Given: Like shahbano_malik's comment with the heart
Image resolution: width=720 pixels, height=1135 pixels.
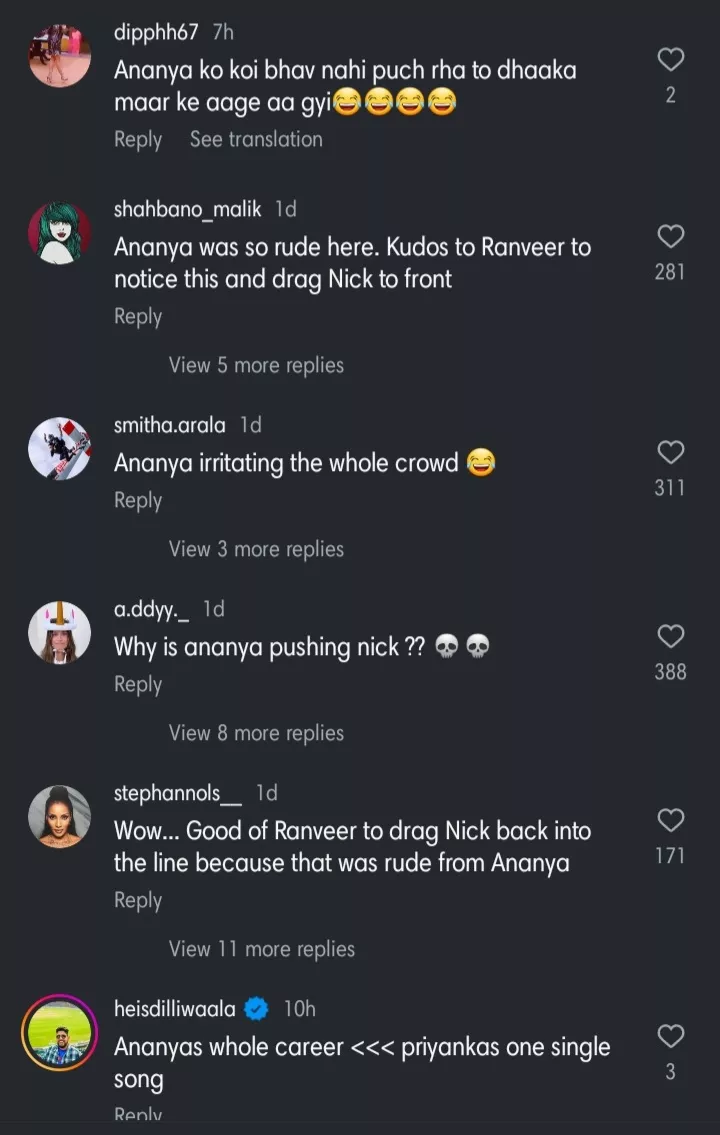Looking at the screenshot, I should (x=670, y=237).
